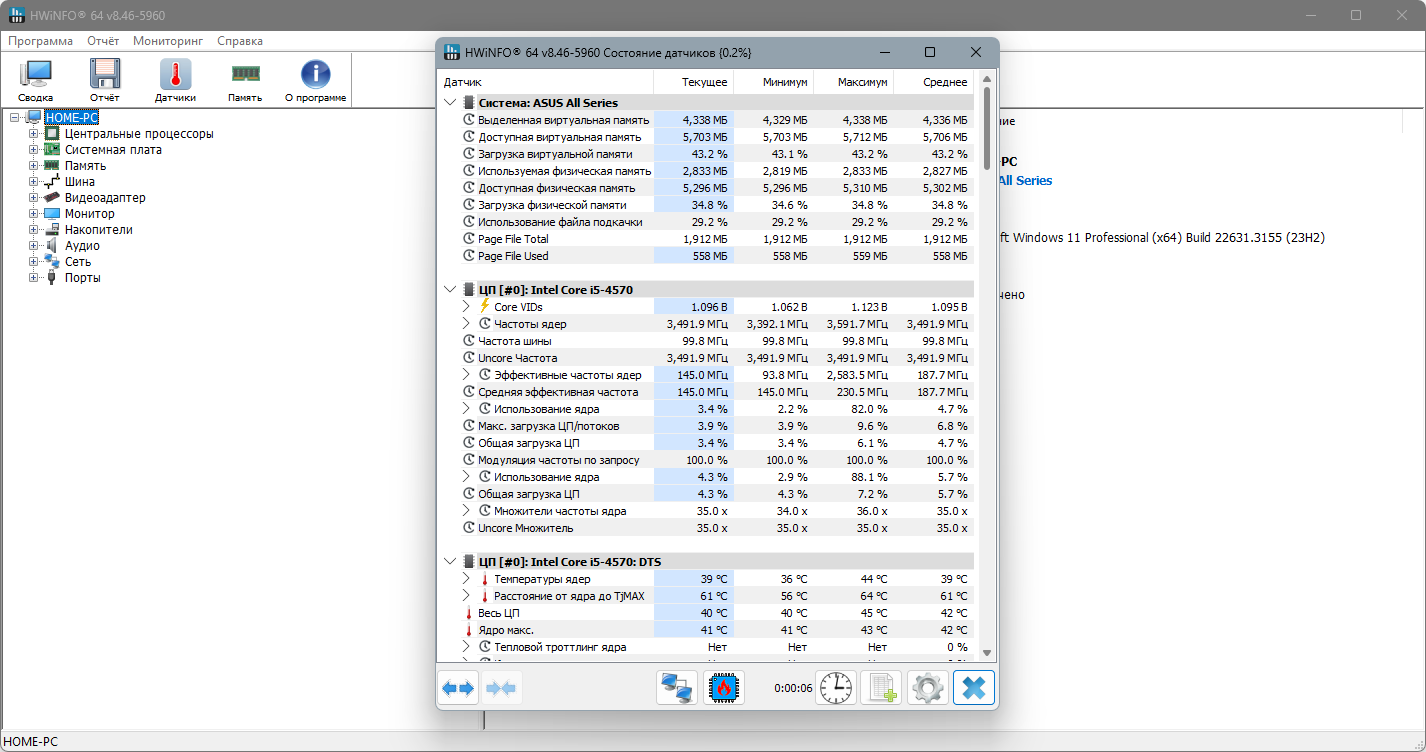The height and width of the screenshot is (752, 1426).
Task: Open sensor settings gear icon
Action: (927, 688)
